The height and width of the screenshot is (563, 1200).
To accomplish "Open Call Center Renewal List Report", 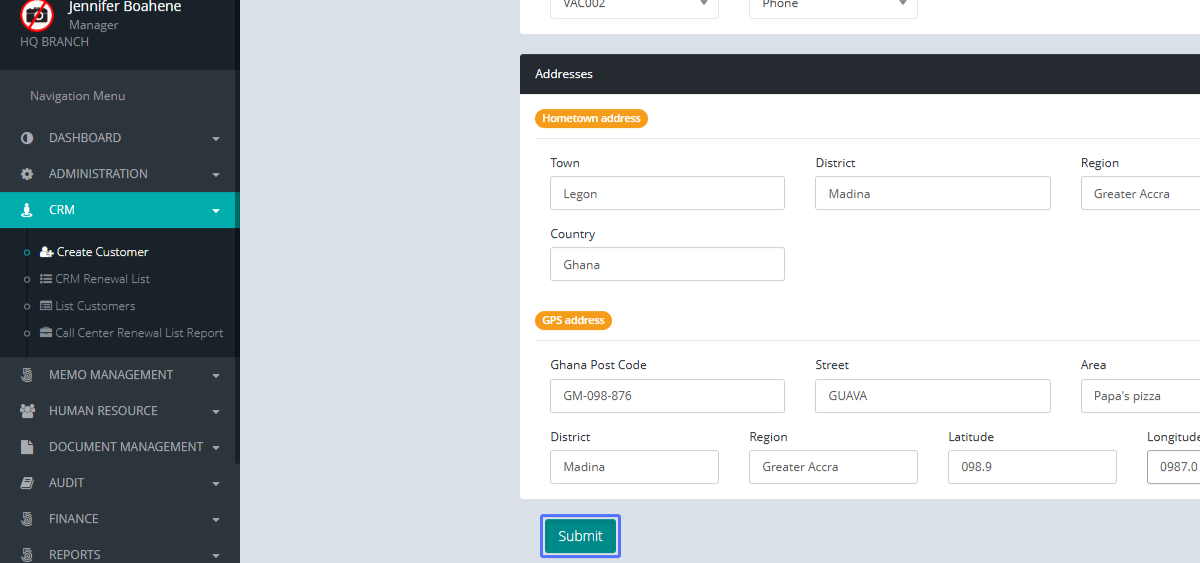I will (x=139, y=333).
